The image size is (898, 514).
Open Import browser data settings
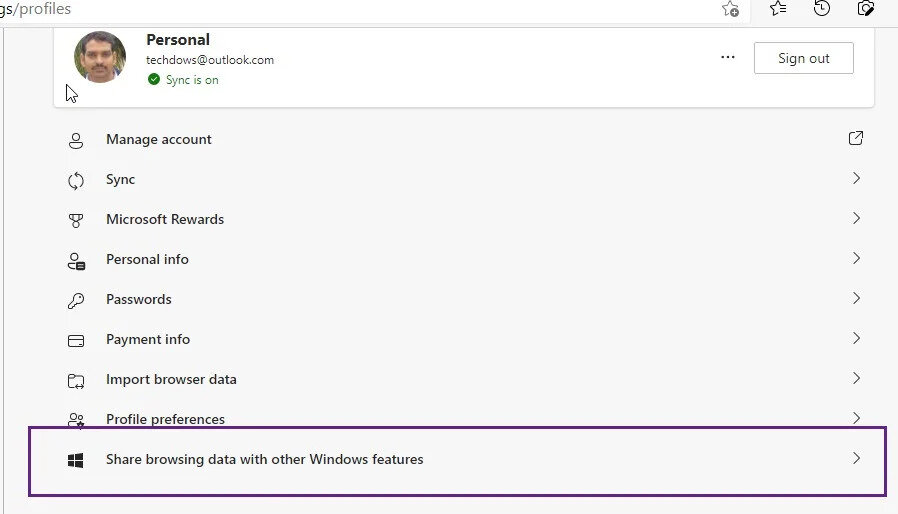[x=464, y=380]
